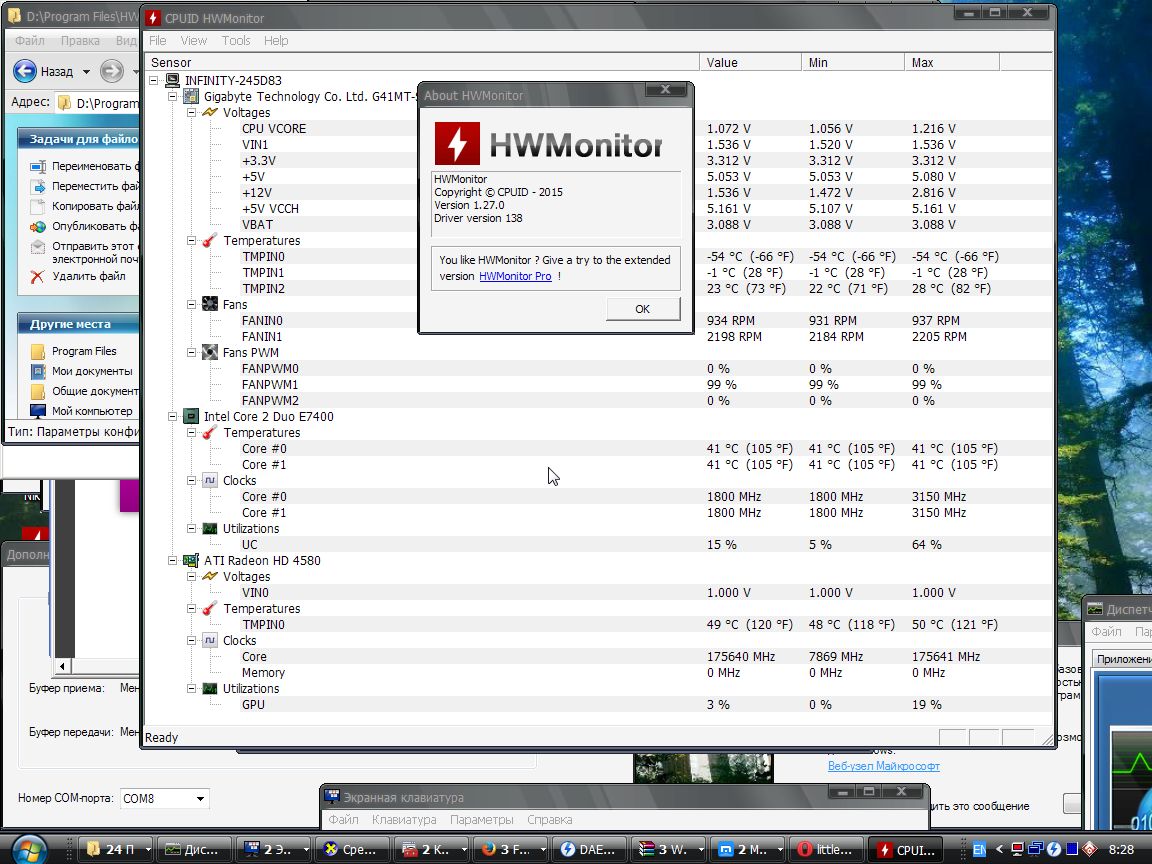Viewport: 1152px width, 864px height.
Task: Click the Fans category icon
Action: (x=210, y=305)
